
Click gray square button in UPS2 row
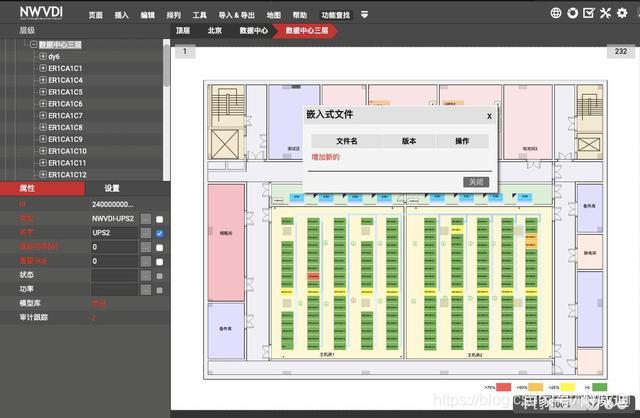click(146, 233)
